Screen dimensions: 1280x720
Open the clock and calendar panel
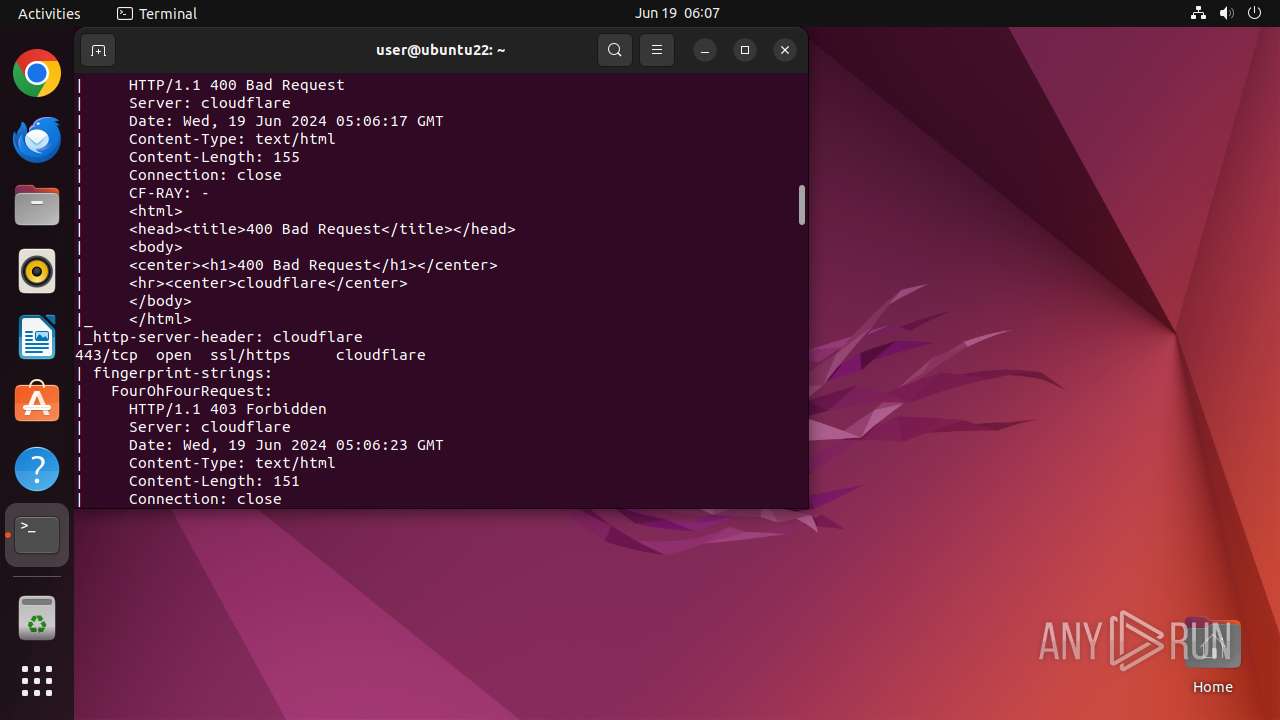coord(677,13)
